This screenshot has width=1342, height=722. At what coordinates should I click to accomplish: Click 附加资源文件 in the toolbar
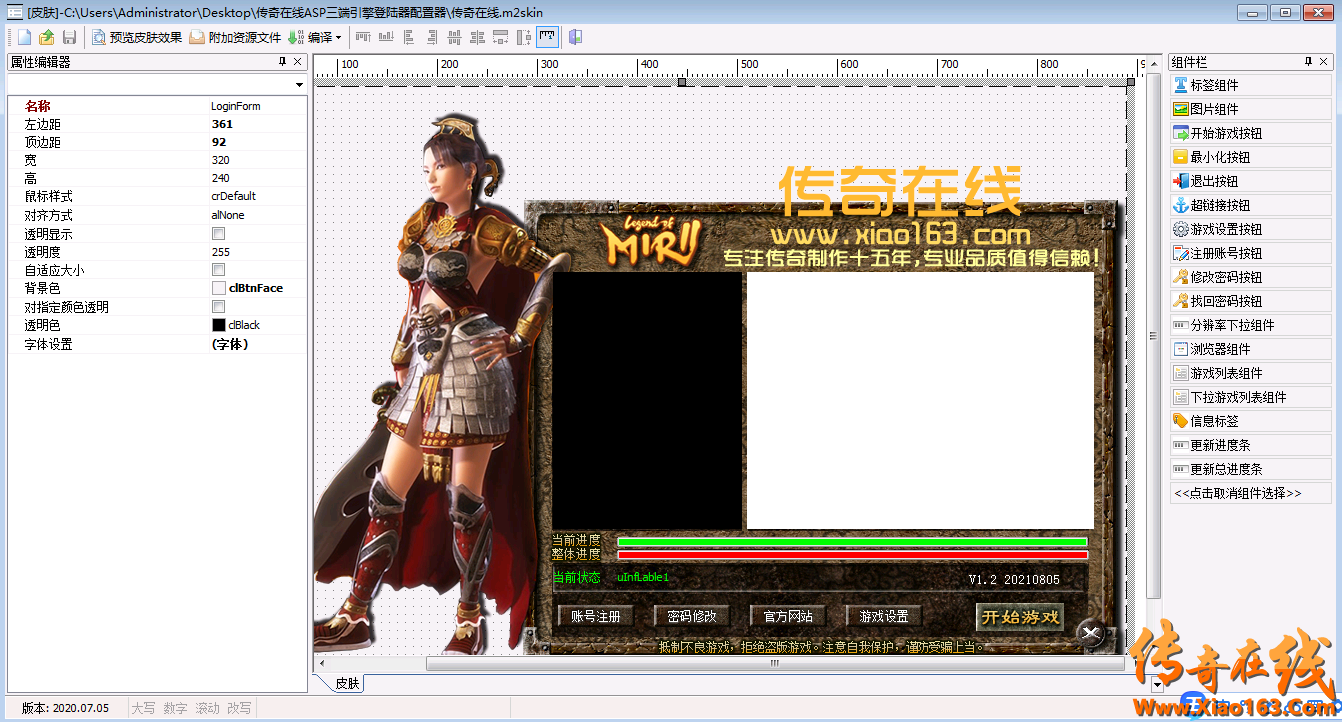pyautogui.click(x=236, y=37)
